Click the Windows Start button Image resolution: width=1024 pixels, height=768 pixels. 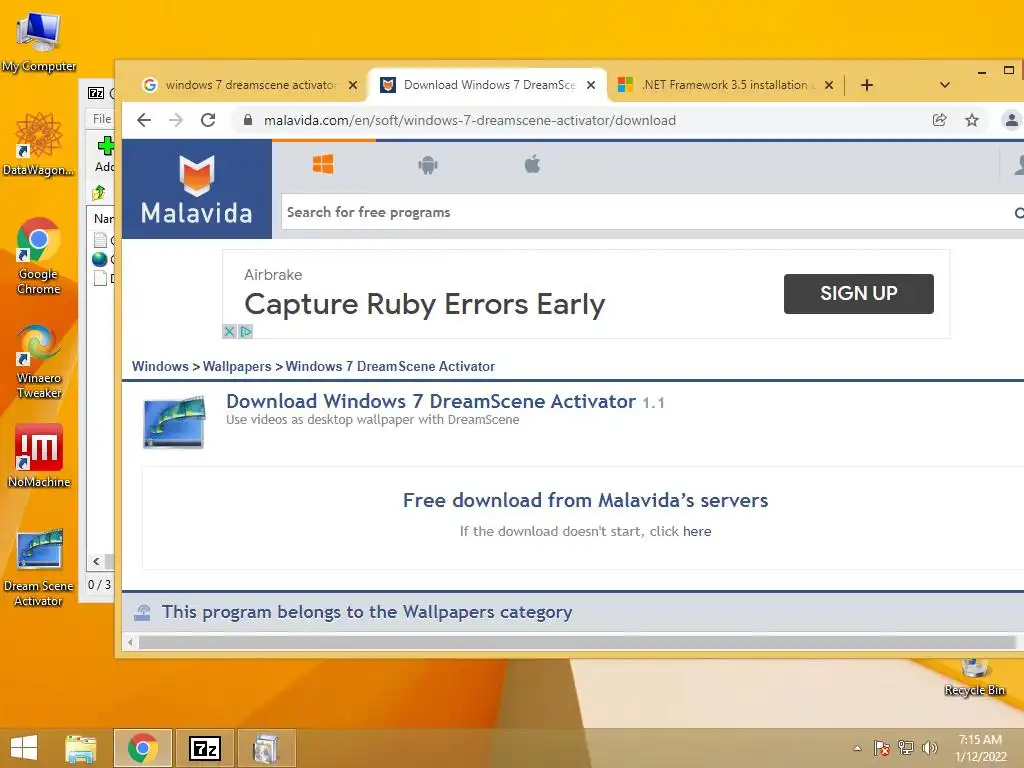[x=24, y=748]
